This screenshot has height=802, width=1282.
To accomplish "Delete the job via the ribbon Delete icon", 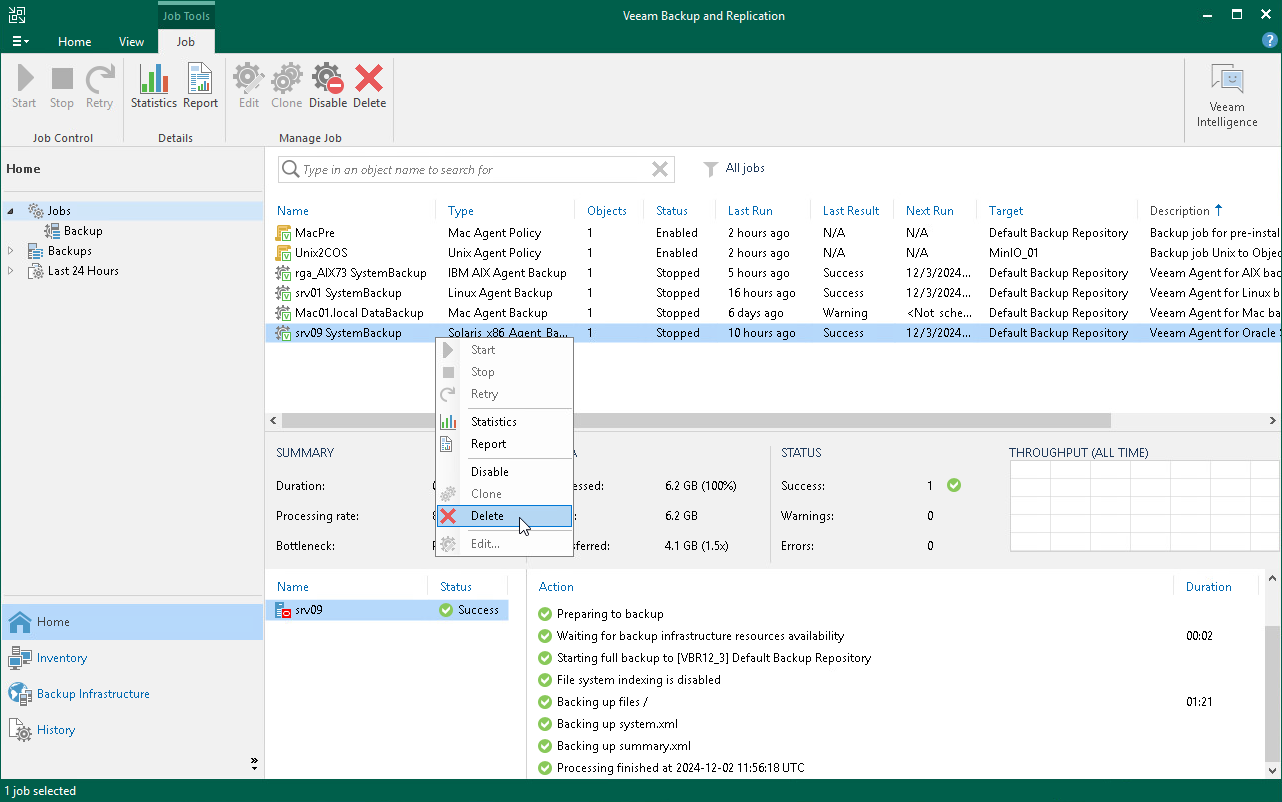I will coord(369,86).
